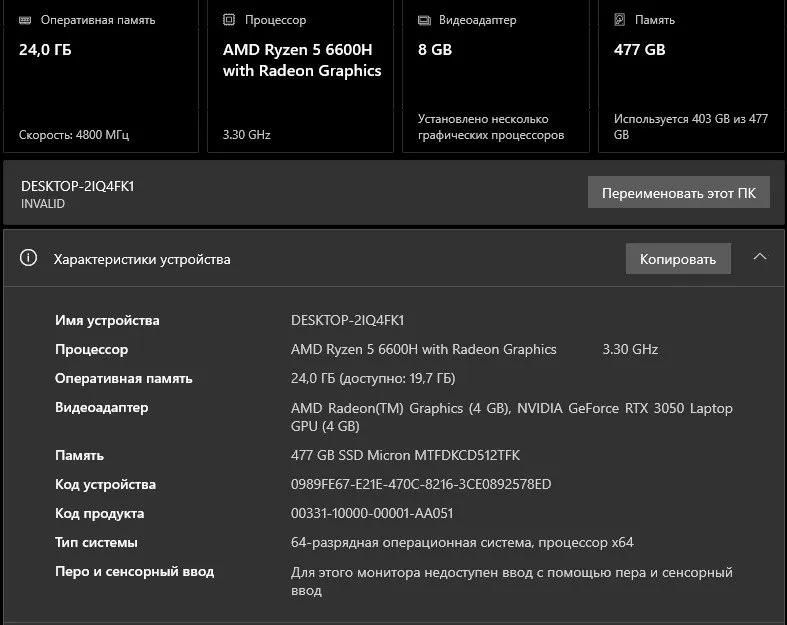
Task: Click the info icon beside Характеристики устройства
Action: (x=28, y=258)
